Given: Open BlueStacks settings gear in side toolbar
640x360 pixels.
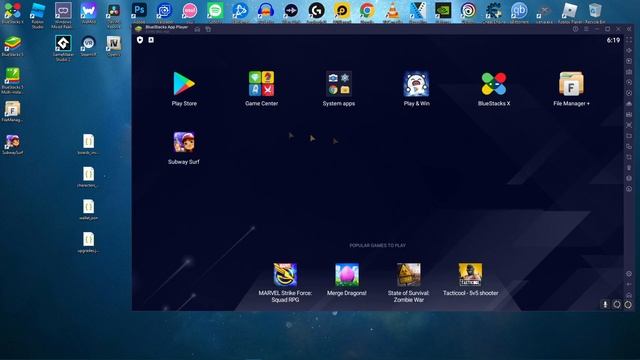Looking at the screenshot, I should pos(629,274).
